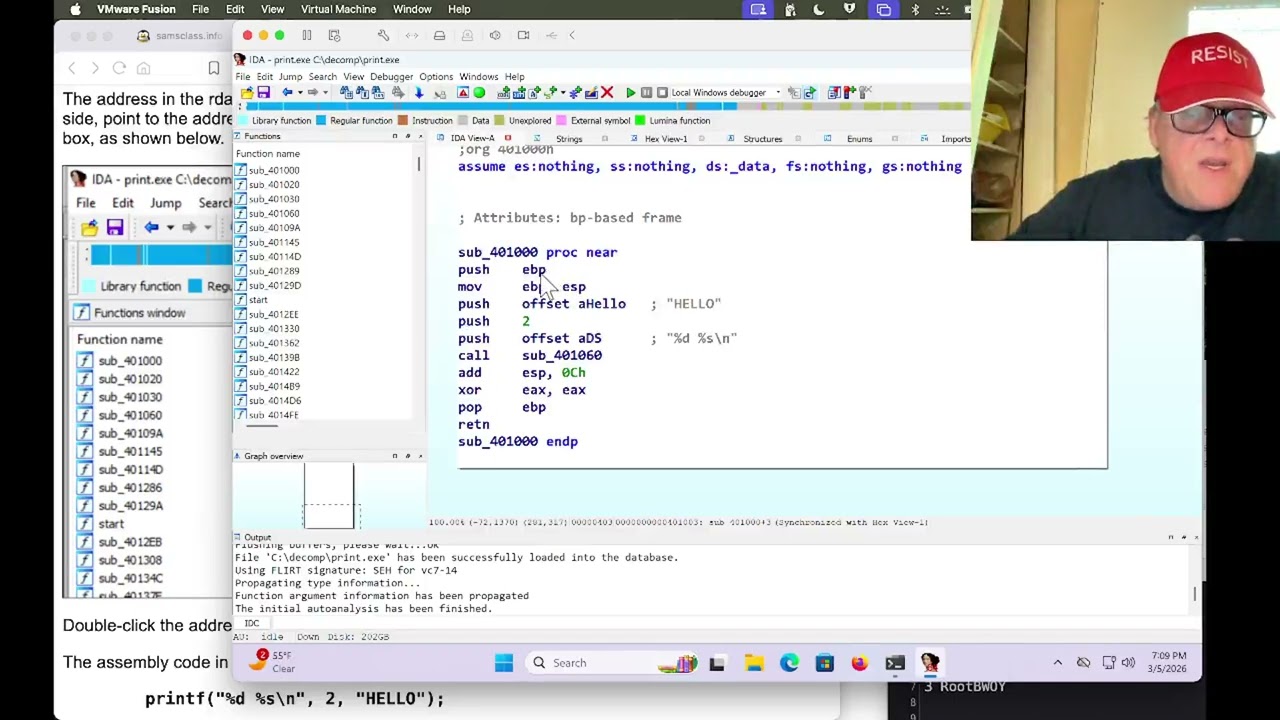Switch to the Strings tab
This screenshot has height=720, width=1280.
[568, 139]
